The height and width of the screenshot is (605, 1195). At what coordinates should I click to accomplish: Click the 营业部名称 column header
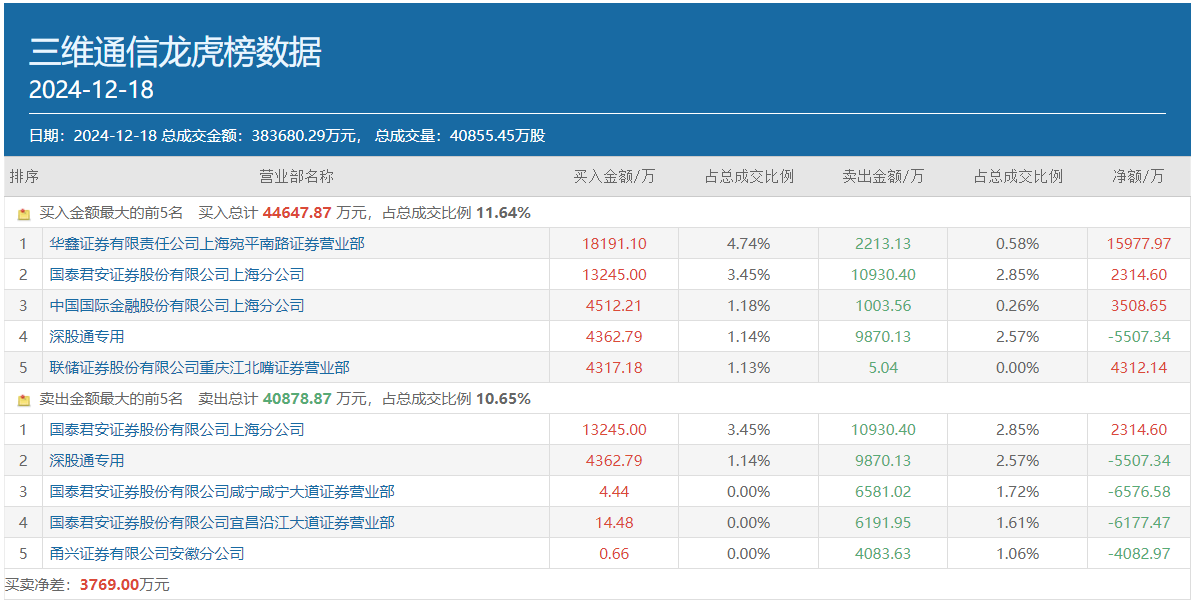296,176
